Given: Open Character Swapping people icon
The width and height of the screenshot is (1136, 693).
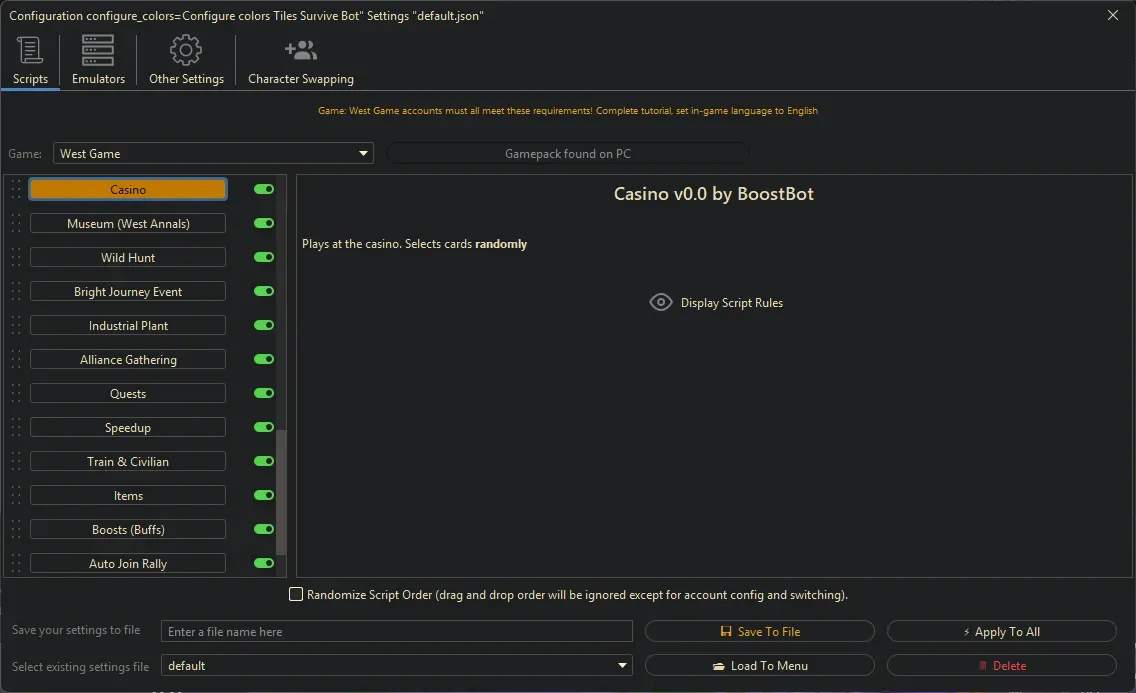Looking at the screenshot, I should (x=300, y=50).
